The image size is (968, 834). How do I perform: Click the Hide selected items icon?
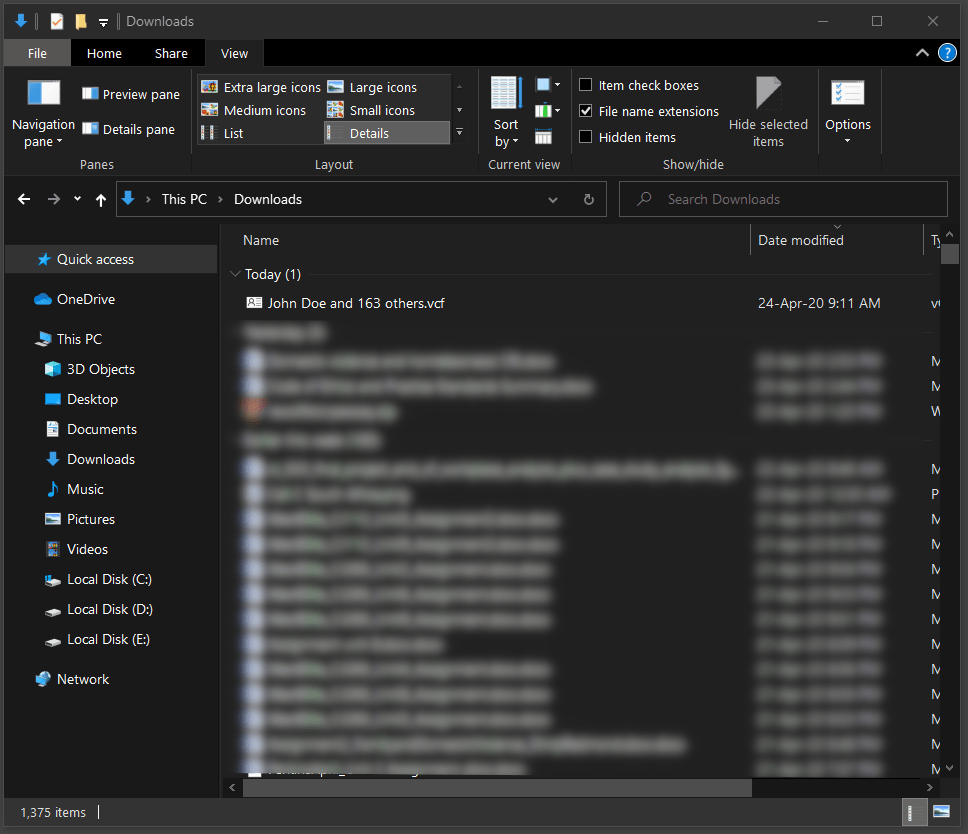[768, 95]
